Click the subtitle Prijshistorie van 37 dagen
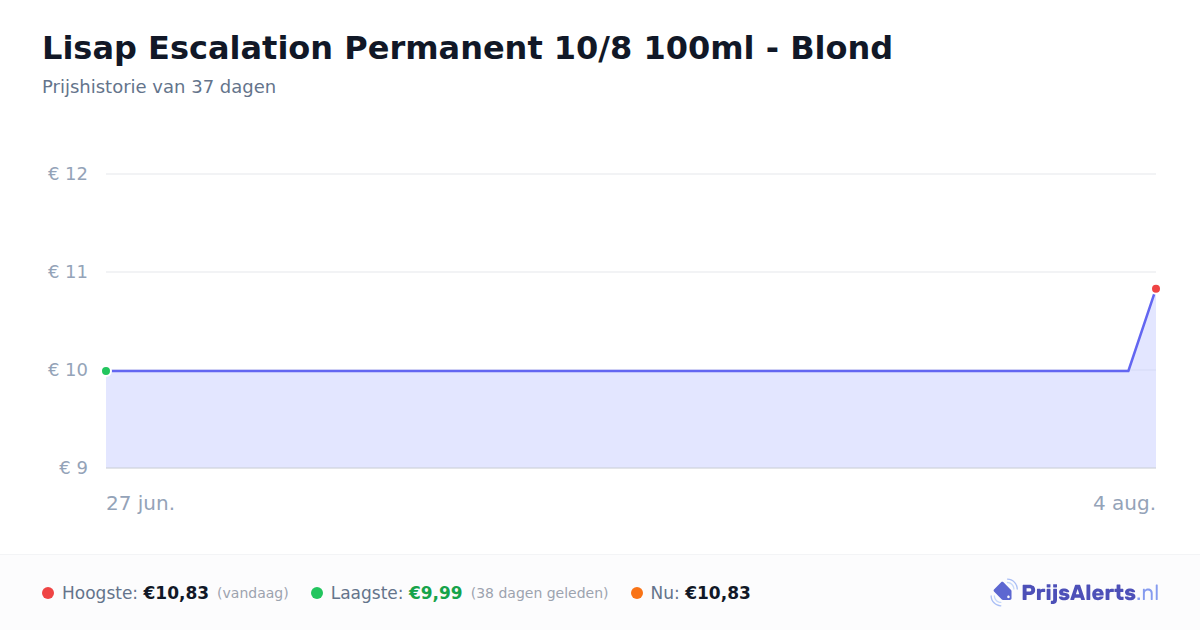Viewport: 1200px width, 630px height. coord(159,87)
